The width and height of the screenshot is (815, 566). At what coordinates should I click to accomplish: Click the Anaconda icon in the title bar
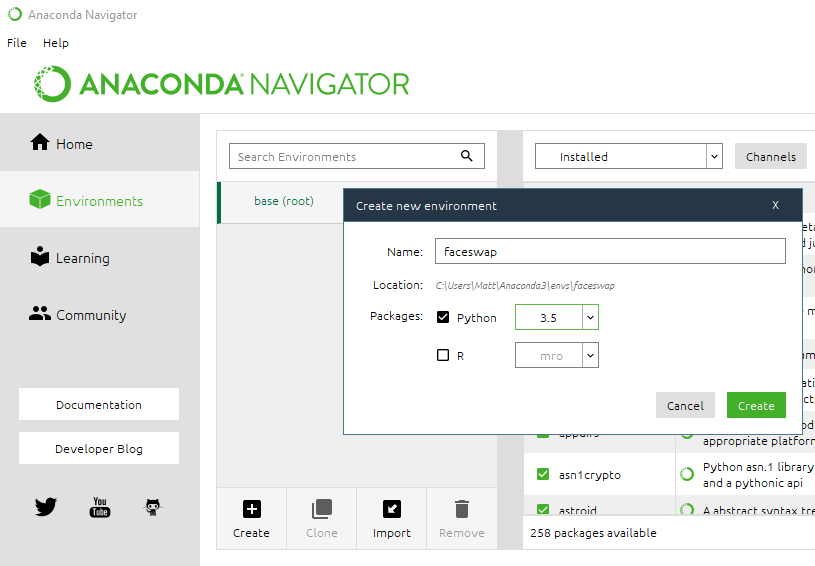point(15,14)
